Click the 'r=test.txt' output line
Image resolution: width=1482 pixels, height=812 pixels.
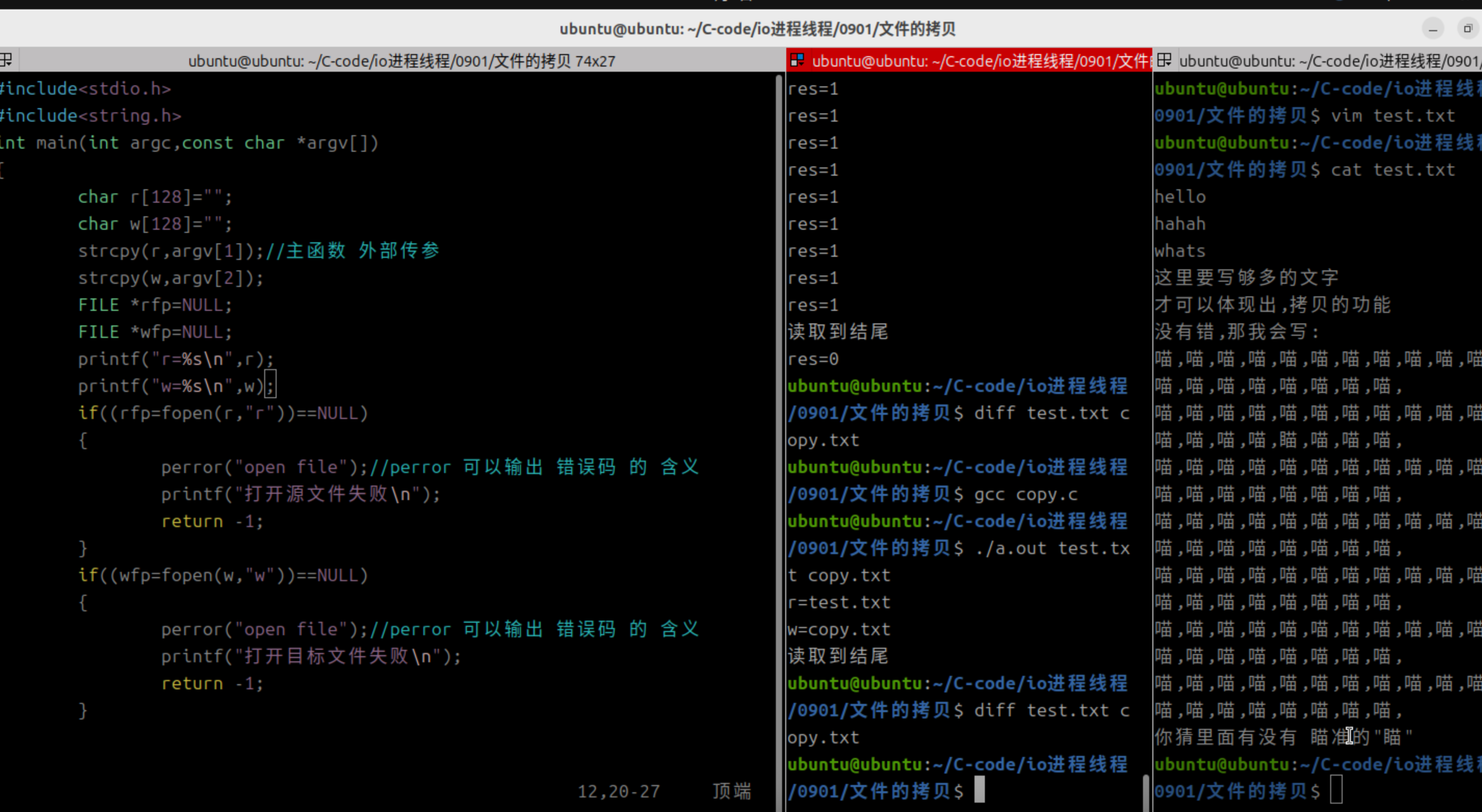839,603
